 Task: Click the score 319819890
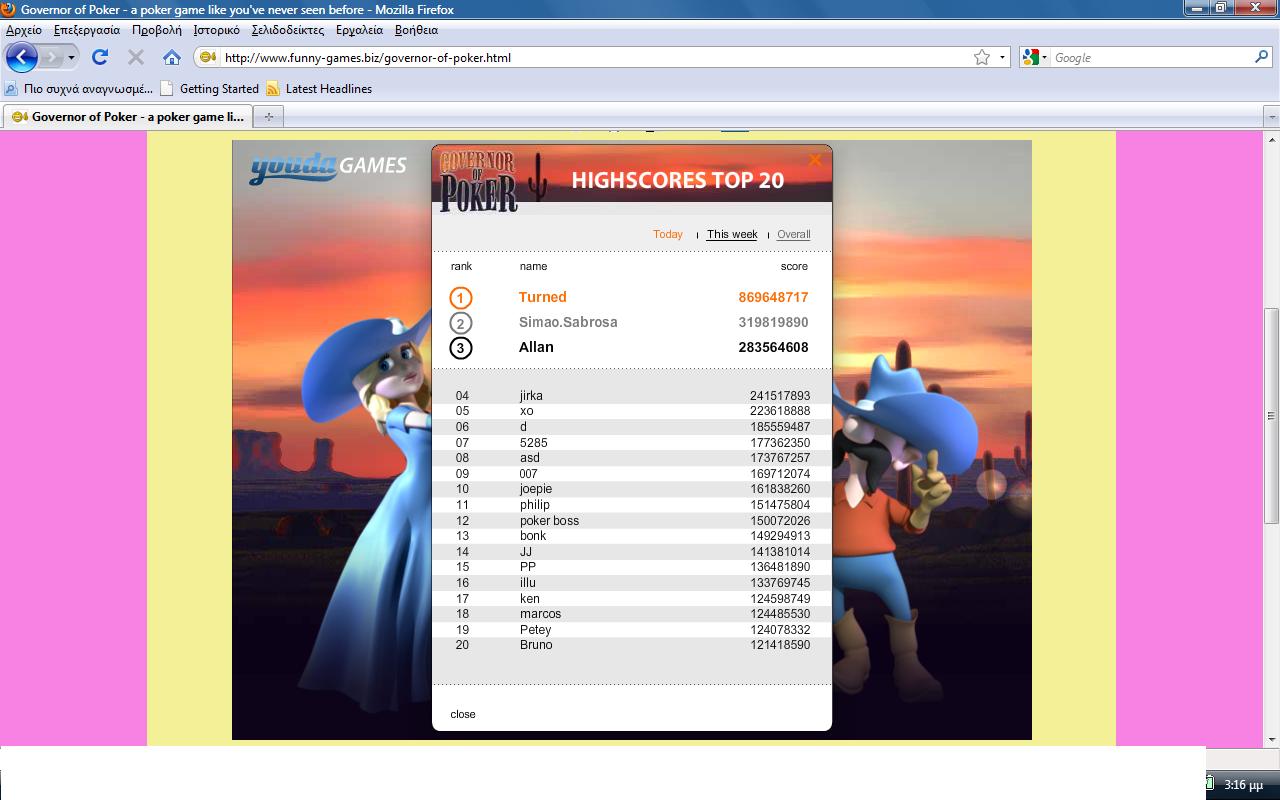tap(774, 322)
